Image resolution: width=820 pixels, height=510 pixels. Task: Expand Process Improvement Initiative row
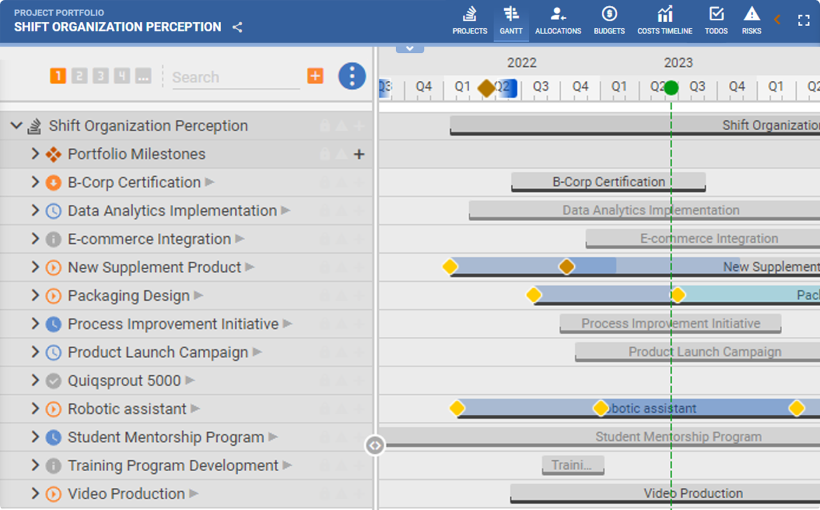pos(35,323)
